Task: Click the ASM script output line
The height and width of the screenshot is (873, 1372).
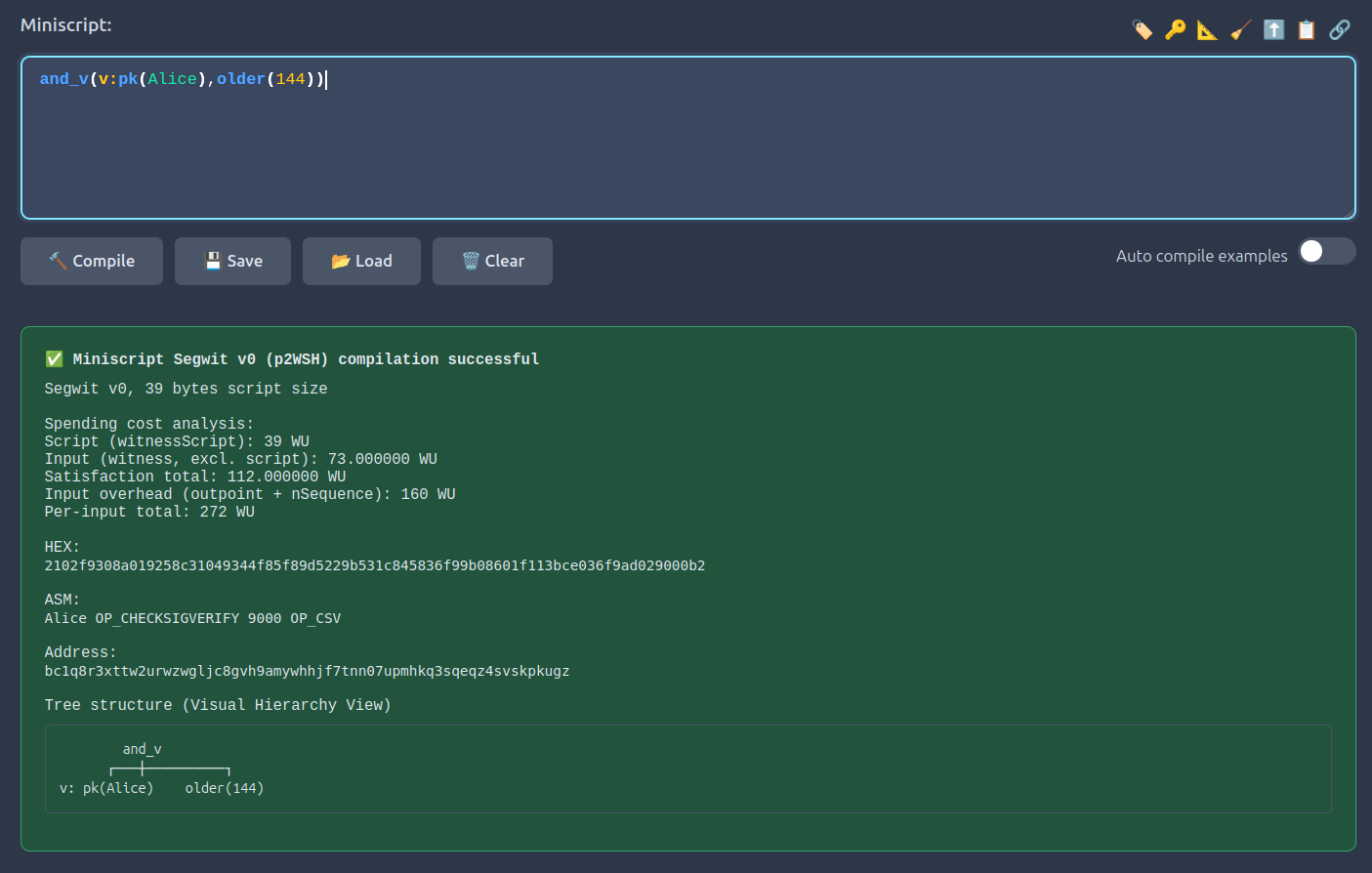Action: 192,618
